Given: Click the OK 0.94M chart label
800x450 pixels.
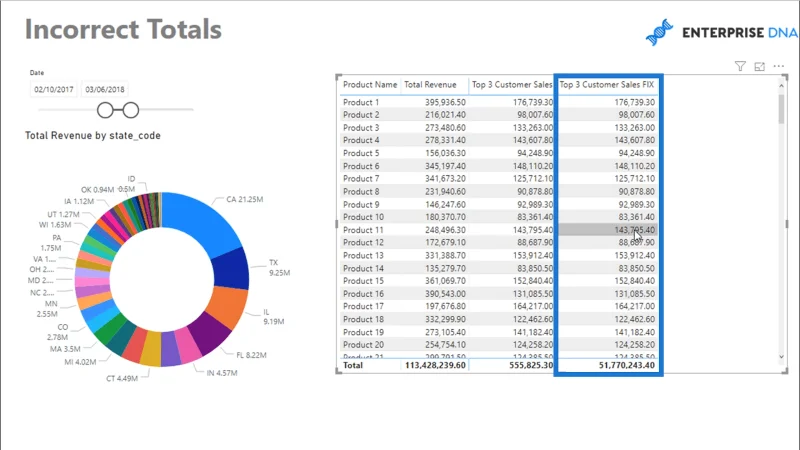Looking at the screenshot, I should tap(97, 190).
